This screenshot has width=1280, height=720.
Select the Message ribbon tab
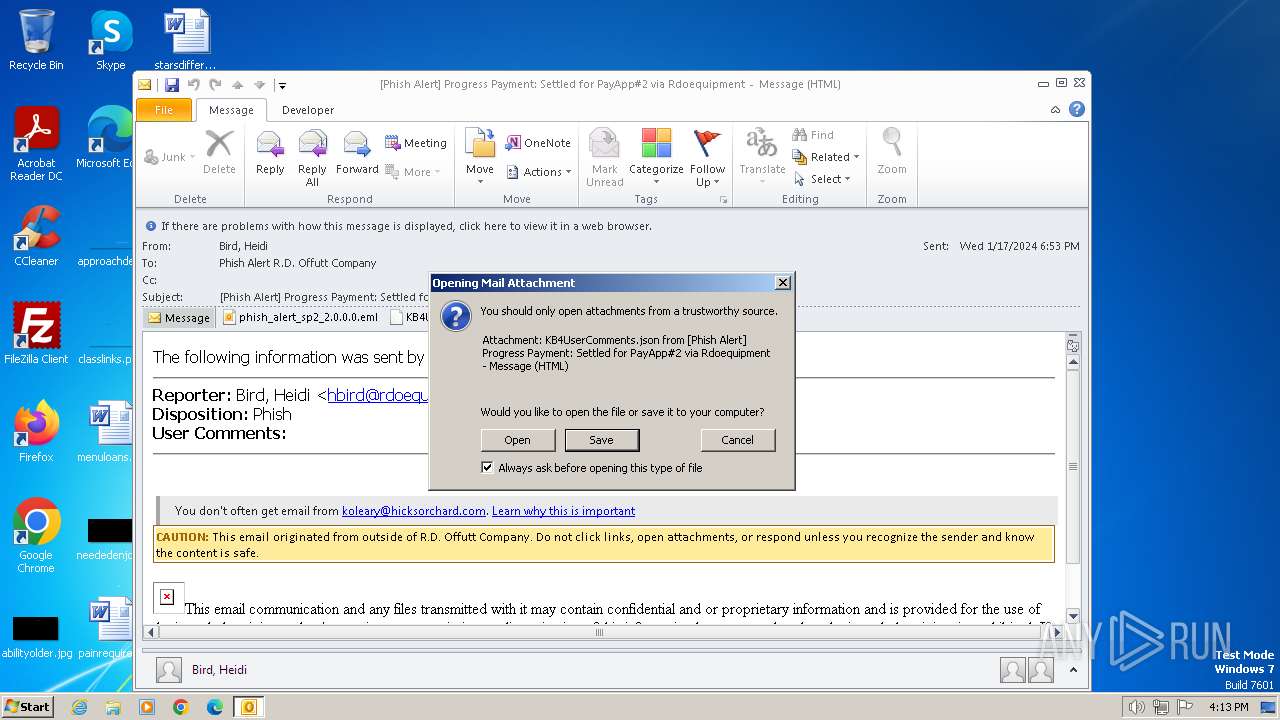point(231,110)
